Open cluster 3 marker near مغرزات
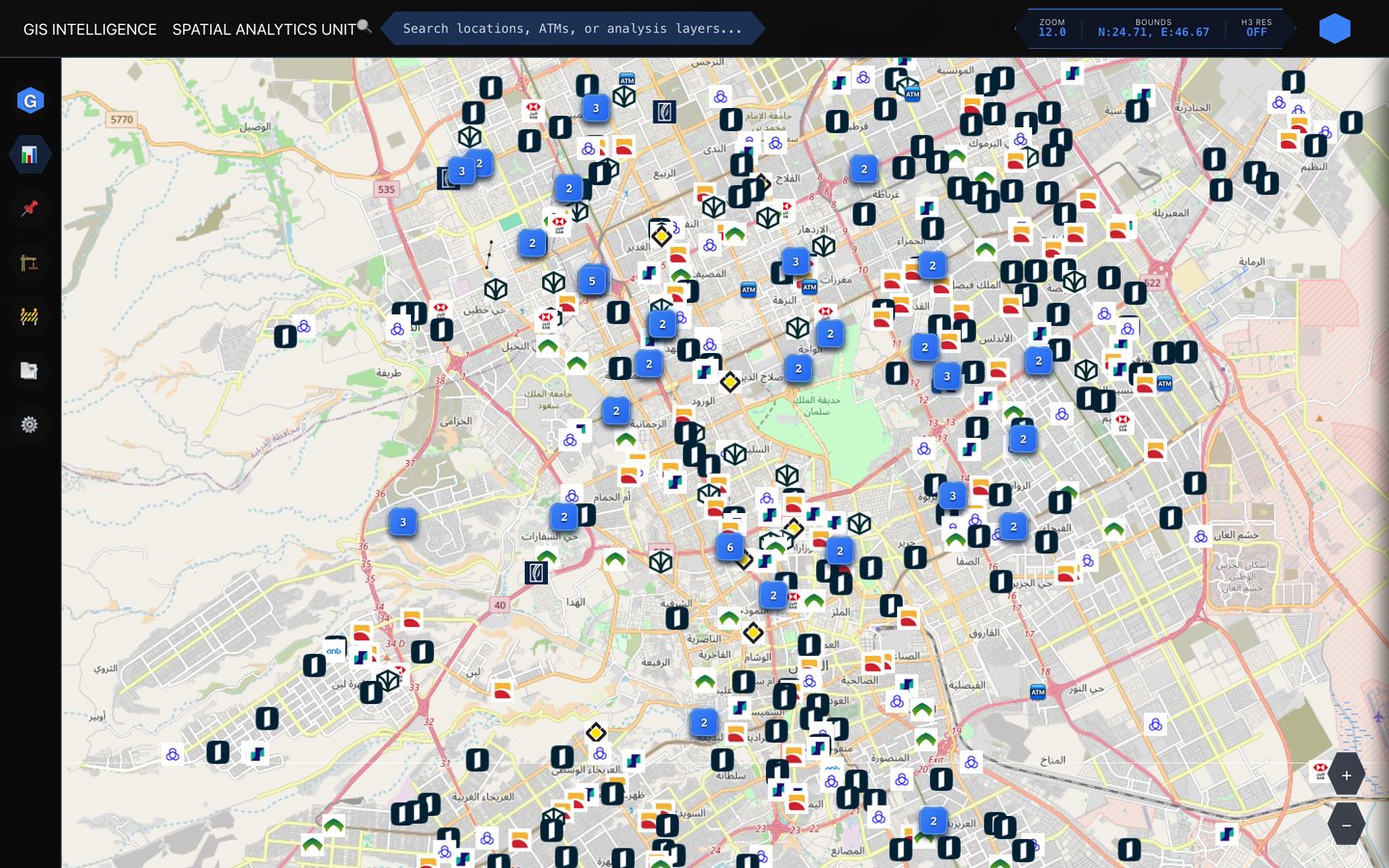 point(796,261)
